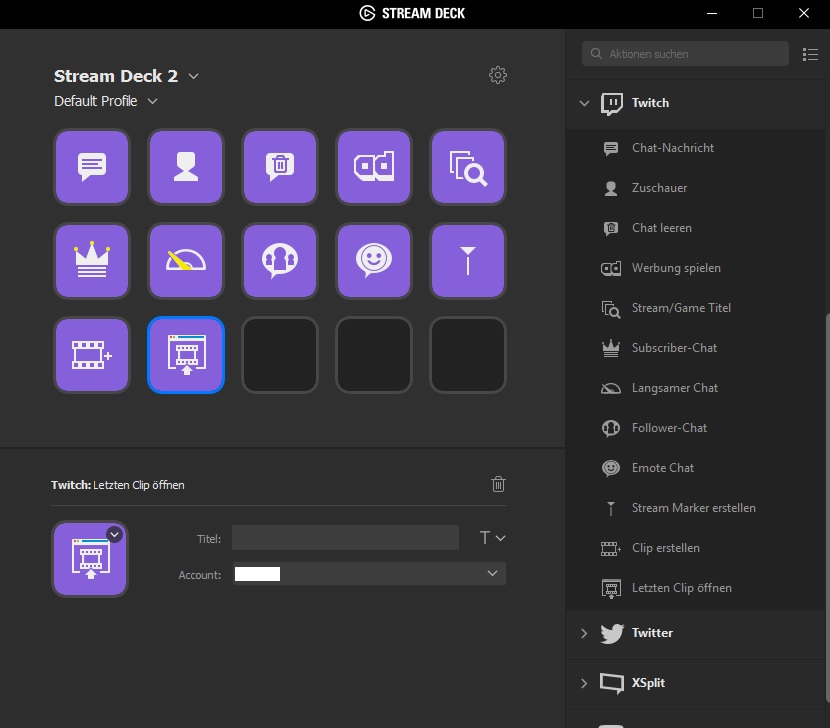Open the title text style dropdown
Image resolution: width=830 pixels, height=728 pixels.
tap(492, 538)
